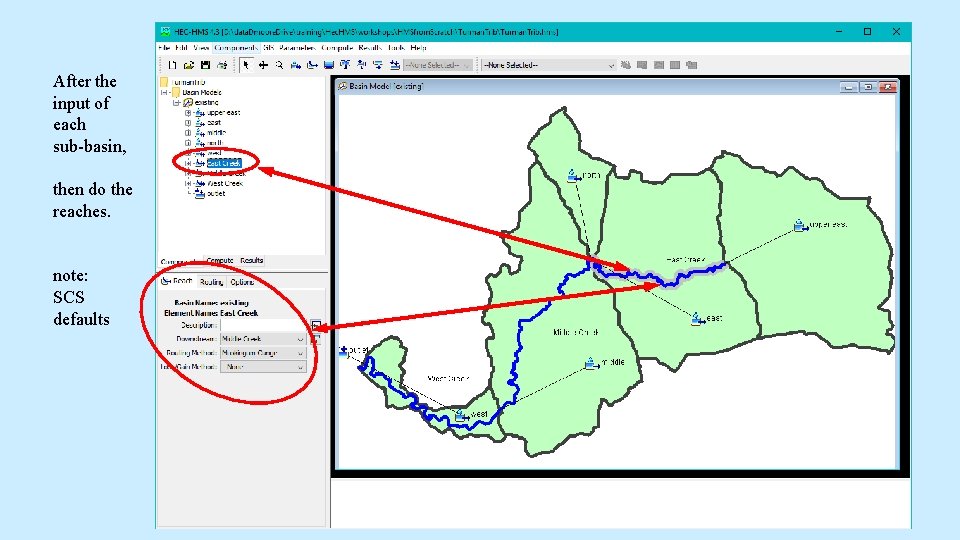This screenshot has height=540, width=960.
Task: Click the west subbasin icon on map
Action: coord(461,416)
